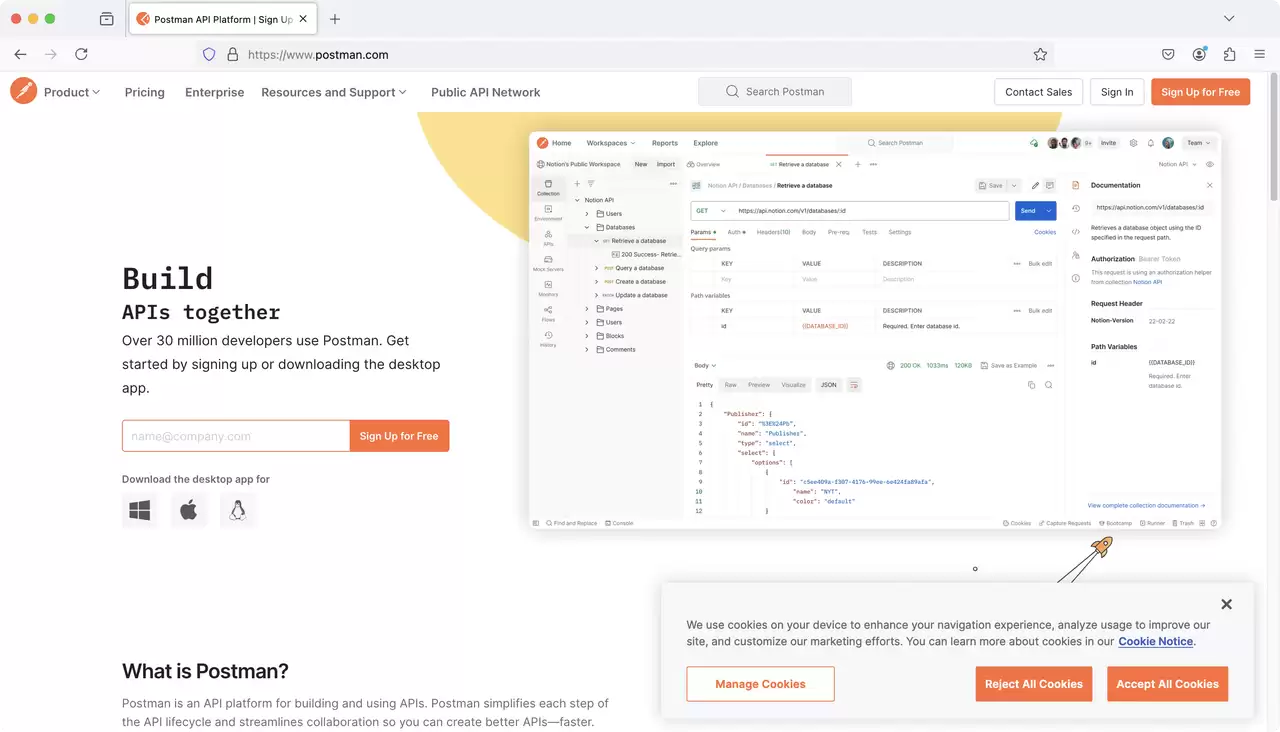Open the Cookie Notice link

pos(1155,642)
